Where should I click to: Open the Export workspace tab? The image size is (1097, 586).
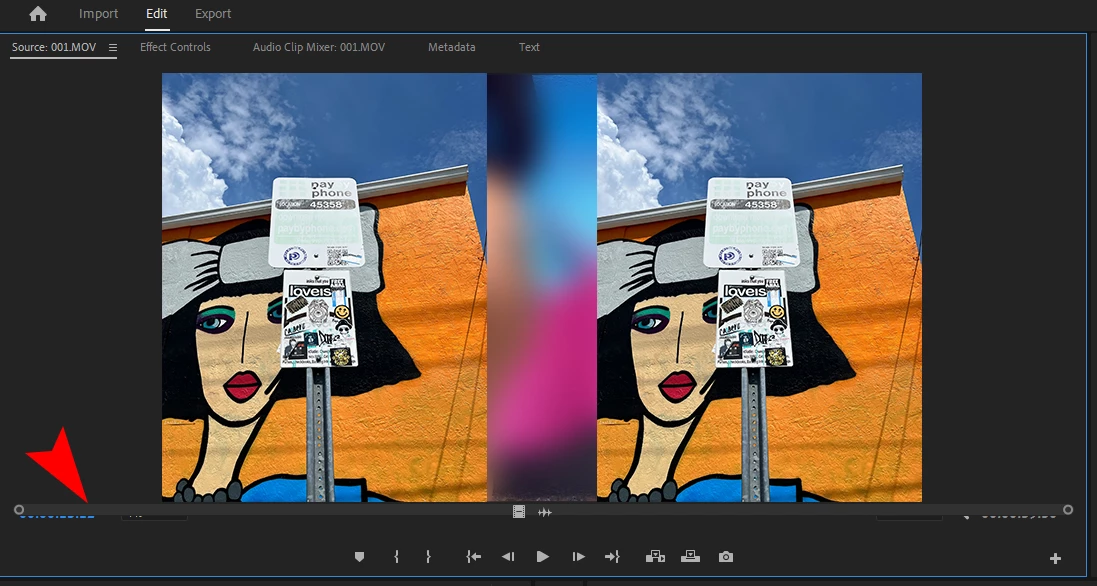point(213,13)
